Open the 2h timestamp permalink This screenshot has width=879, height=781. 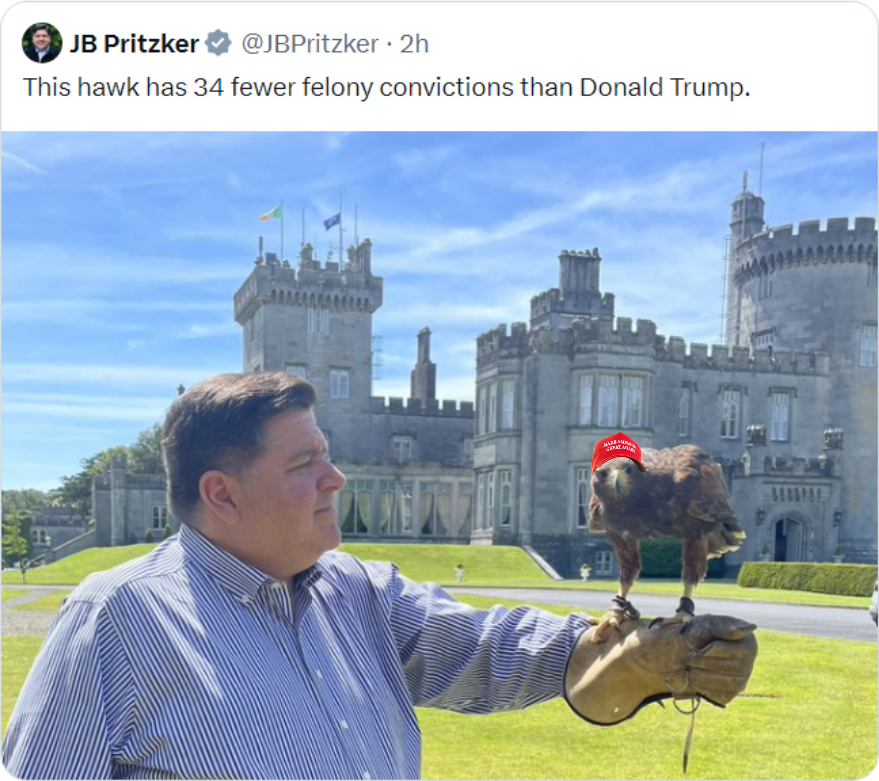tap(414, 44)
